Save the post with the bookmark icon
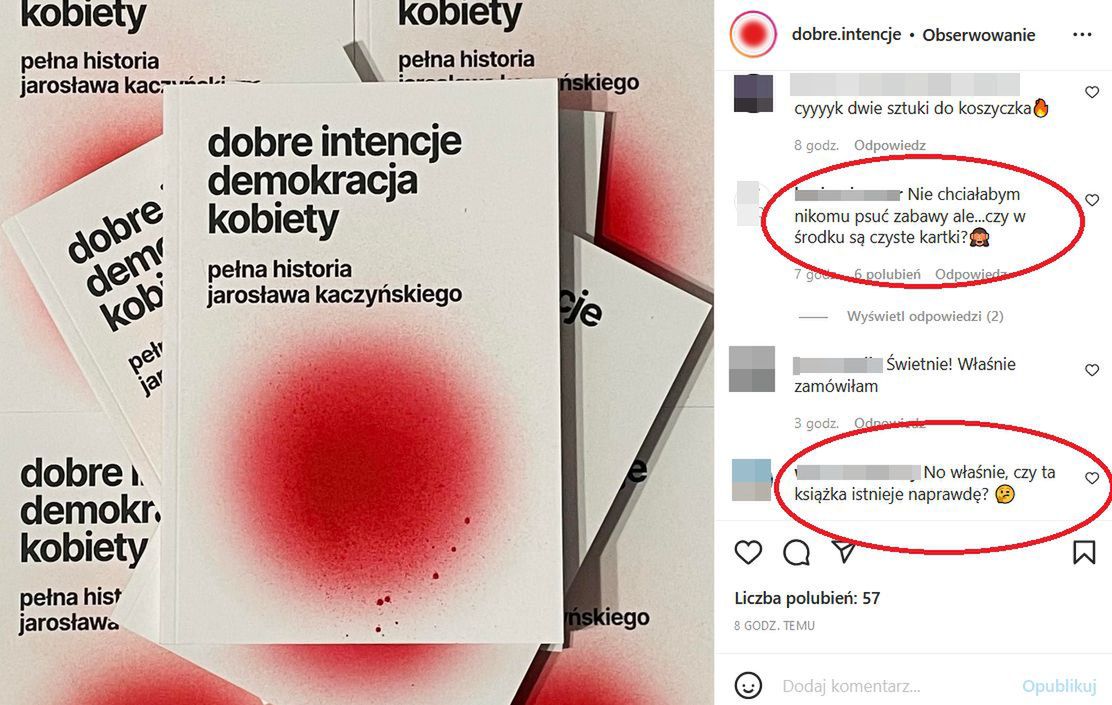 (x=1084, y=553)
